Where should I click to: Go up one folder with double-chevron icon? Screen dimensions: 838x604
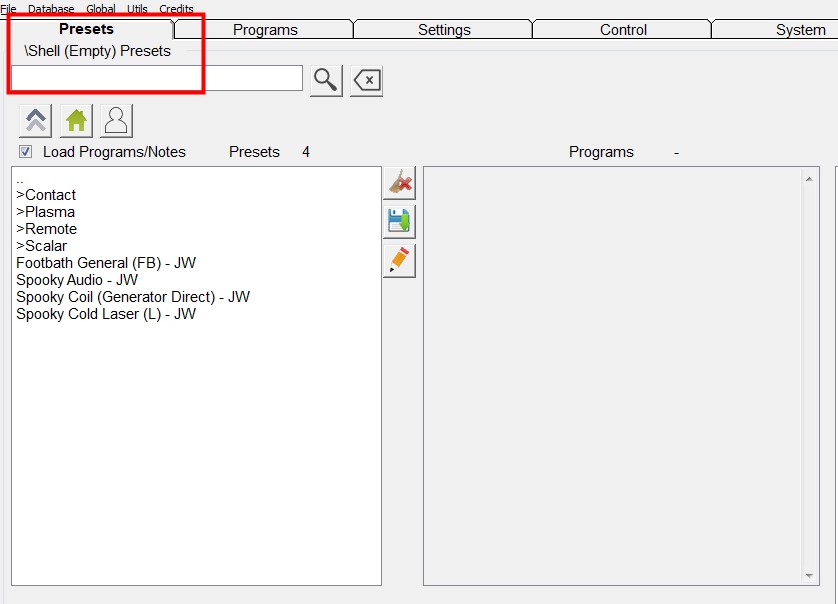click(36, 121)
